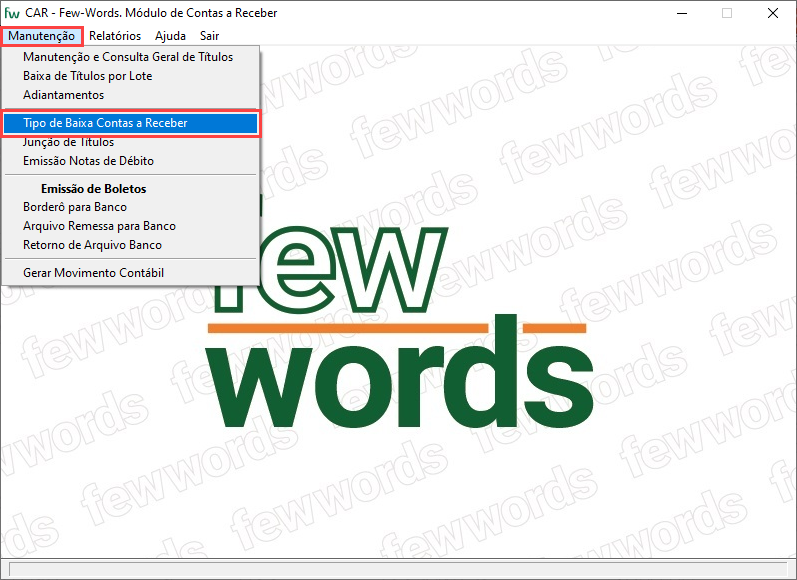This screenshot has width=797, height=580.
Task: Close the CAR Few-Words window
Action: pos(773,13)
